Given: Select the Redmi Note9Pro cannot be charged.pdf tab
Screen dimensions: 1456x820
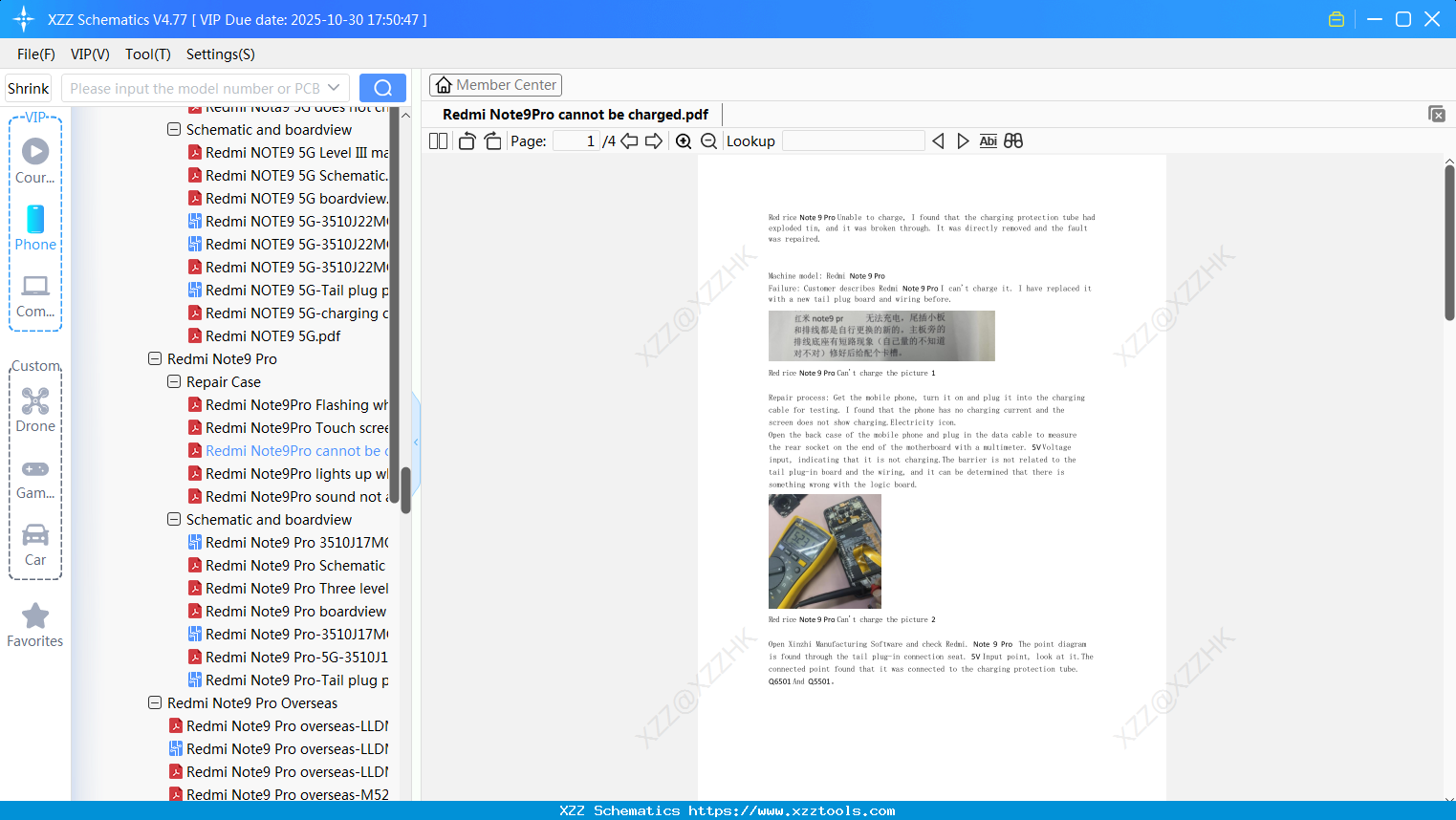Looking at the screenshot, I should click(576, 115).
